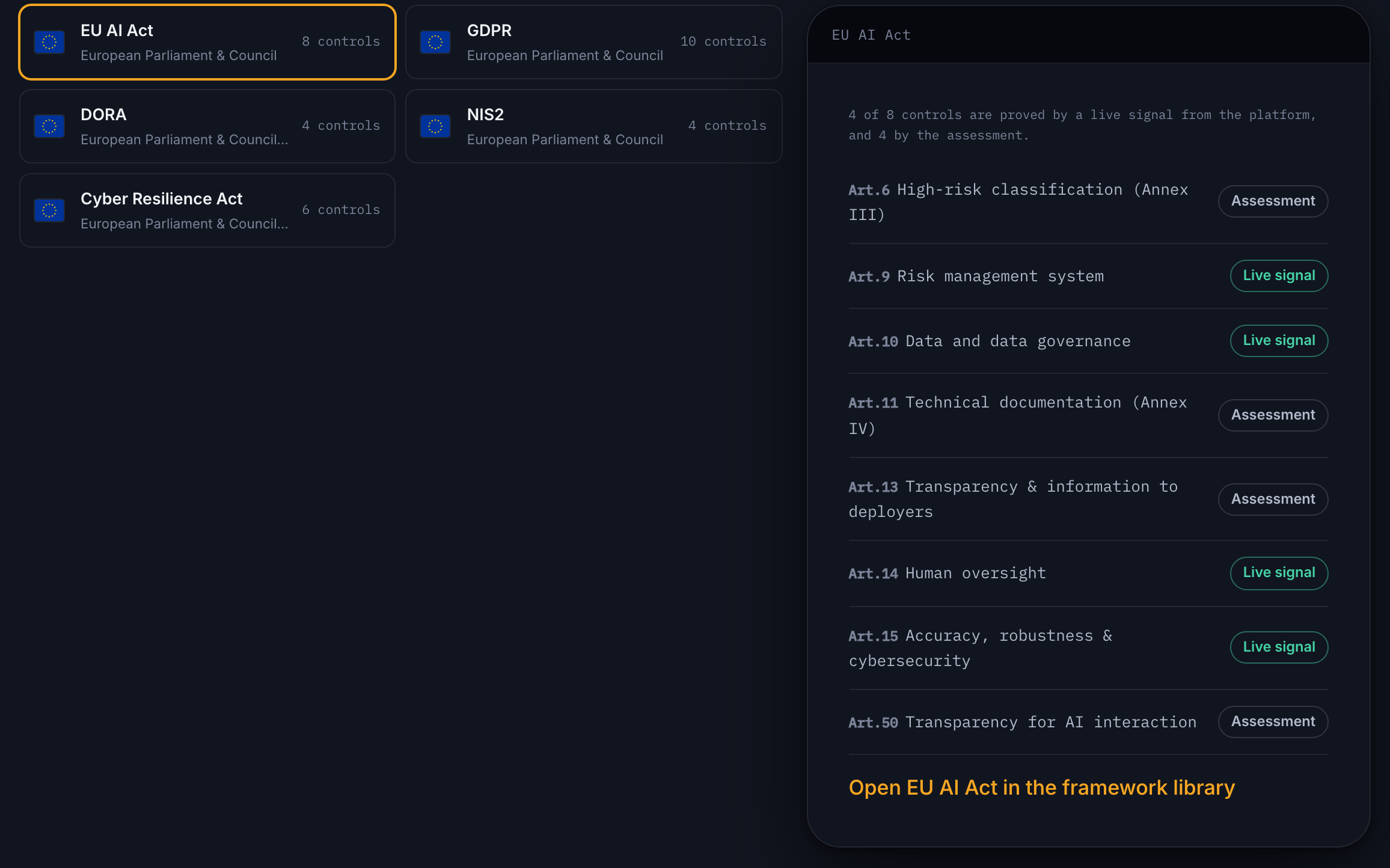Click the 'Art.6 High-risk classification (Annex III)' row text
Screen dimensions: 1390x868
coord(1018,202)
